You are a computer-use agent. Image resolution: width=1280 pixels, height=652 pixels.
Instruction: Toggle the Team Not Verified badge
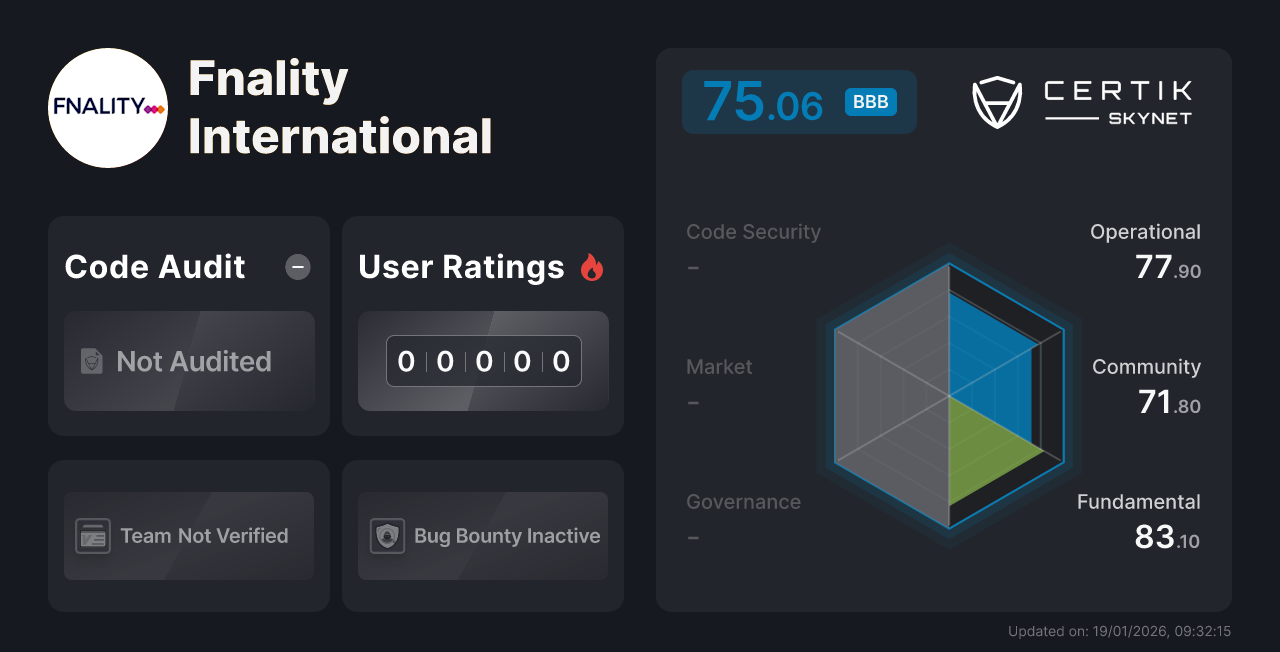pyautogui.click(x=188, y=535)
